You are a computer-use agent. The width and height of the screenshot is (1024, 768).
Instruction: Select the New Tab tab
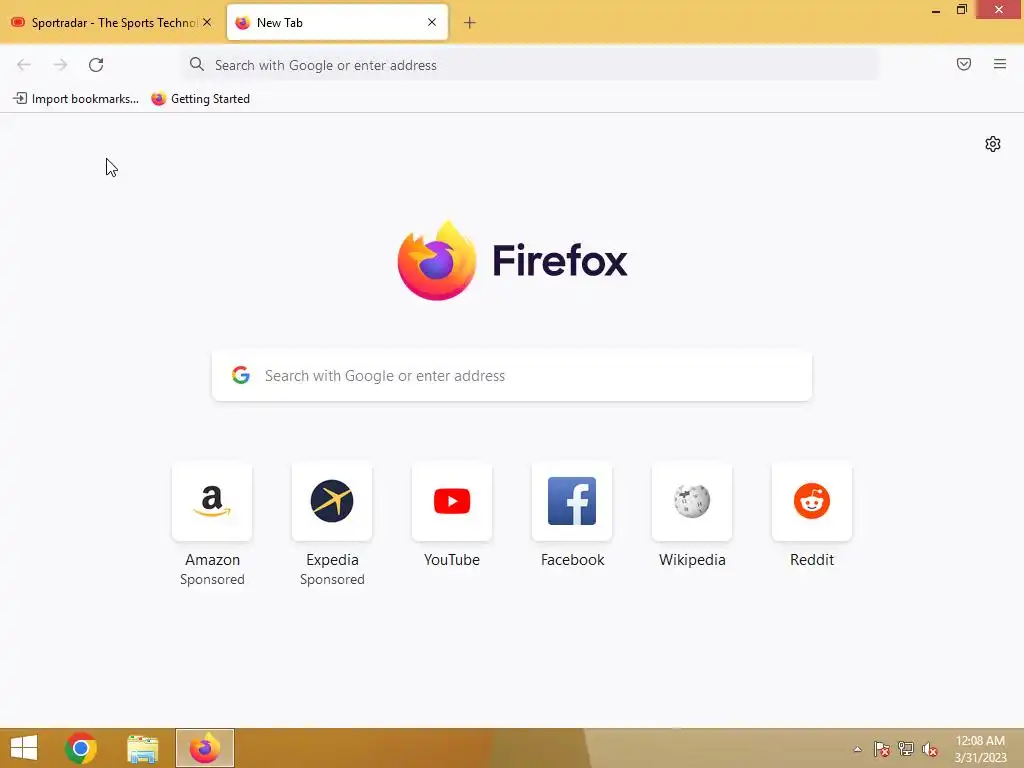click(x=337, y=23)
